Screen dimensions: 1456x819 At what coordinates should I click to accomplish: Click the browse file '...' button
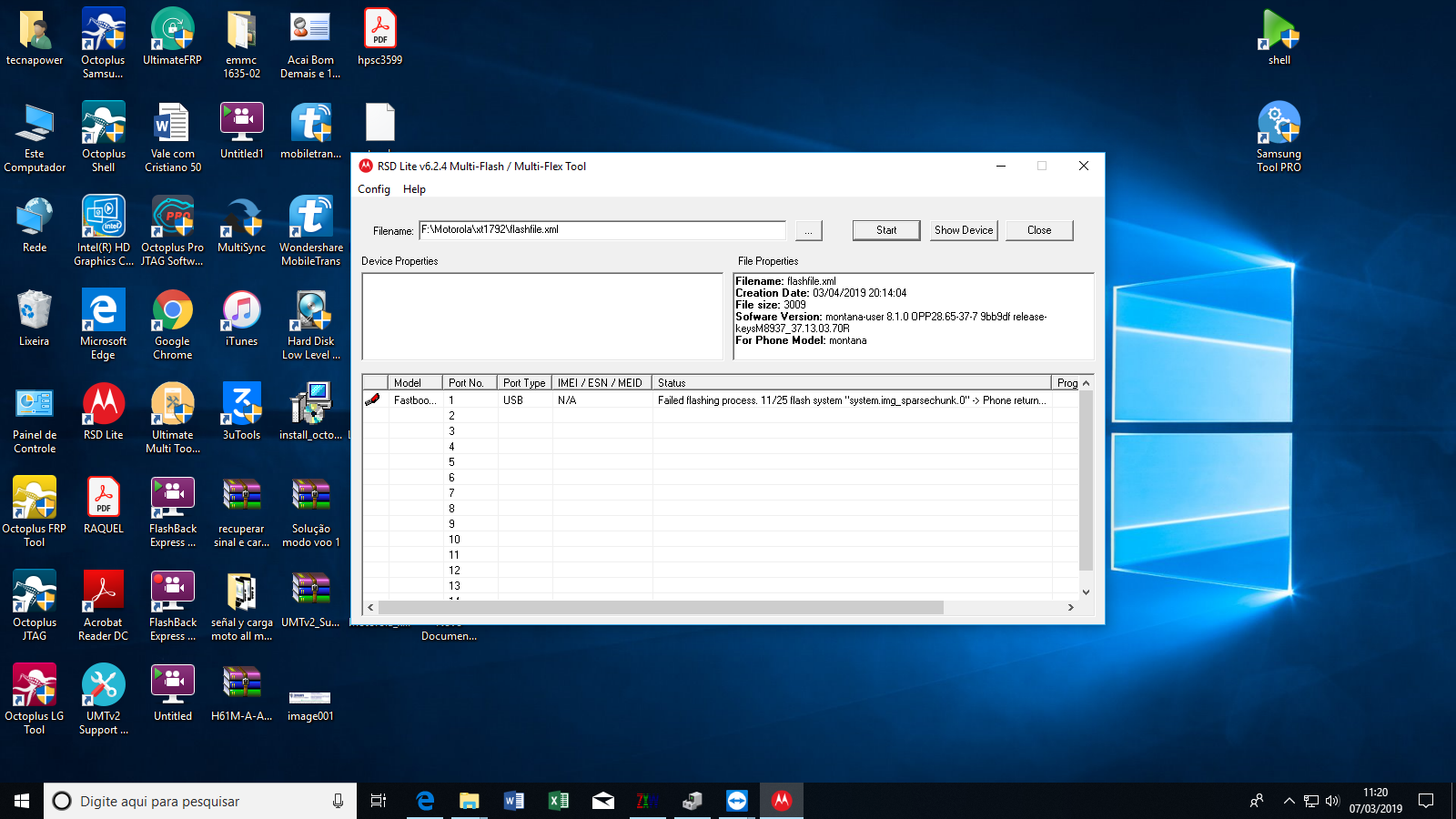[x=808, y=231]
